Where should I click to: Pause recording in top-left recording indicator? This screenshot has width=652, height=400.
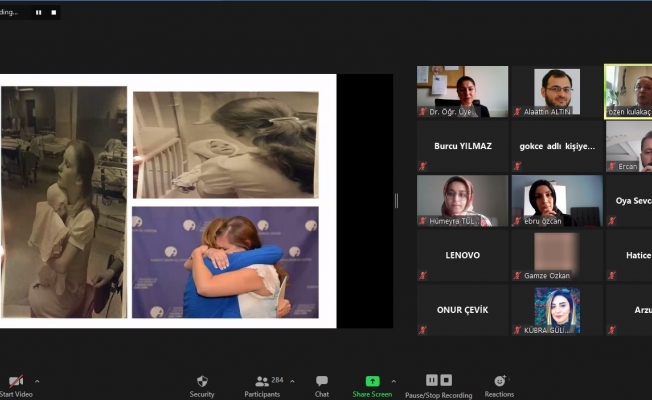38,13
